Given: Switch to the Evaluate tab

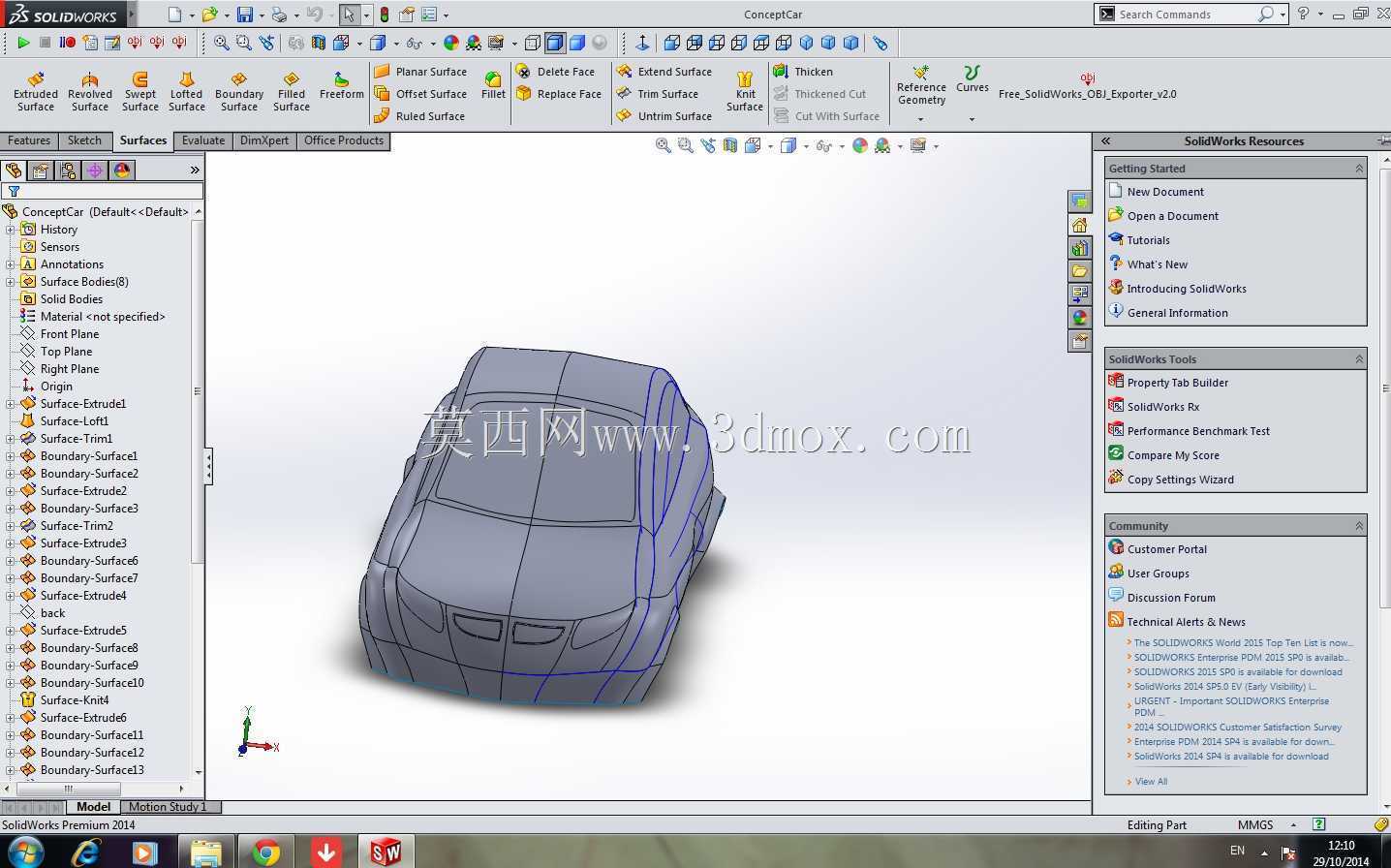Looking at the screenshot, I should pyautogui.click(x=203, y=140).
